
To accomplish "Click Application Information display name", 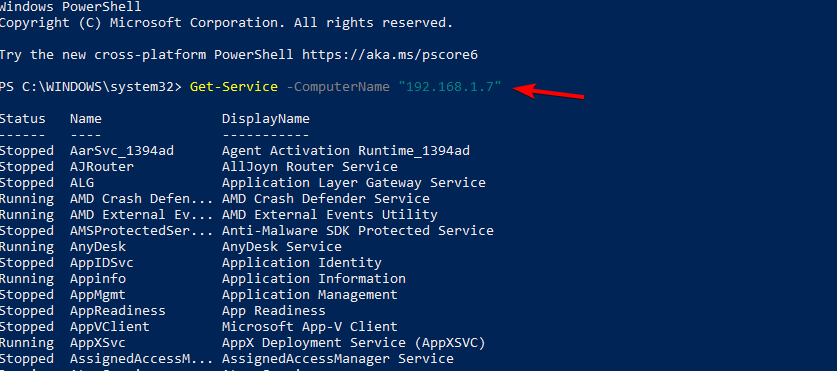I will tap(314, 279).
